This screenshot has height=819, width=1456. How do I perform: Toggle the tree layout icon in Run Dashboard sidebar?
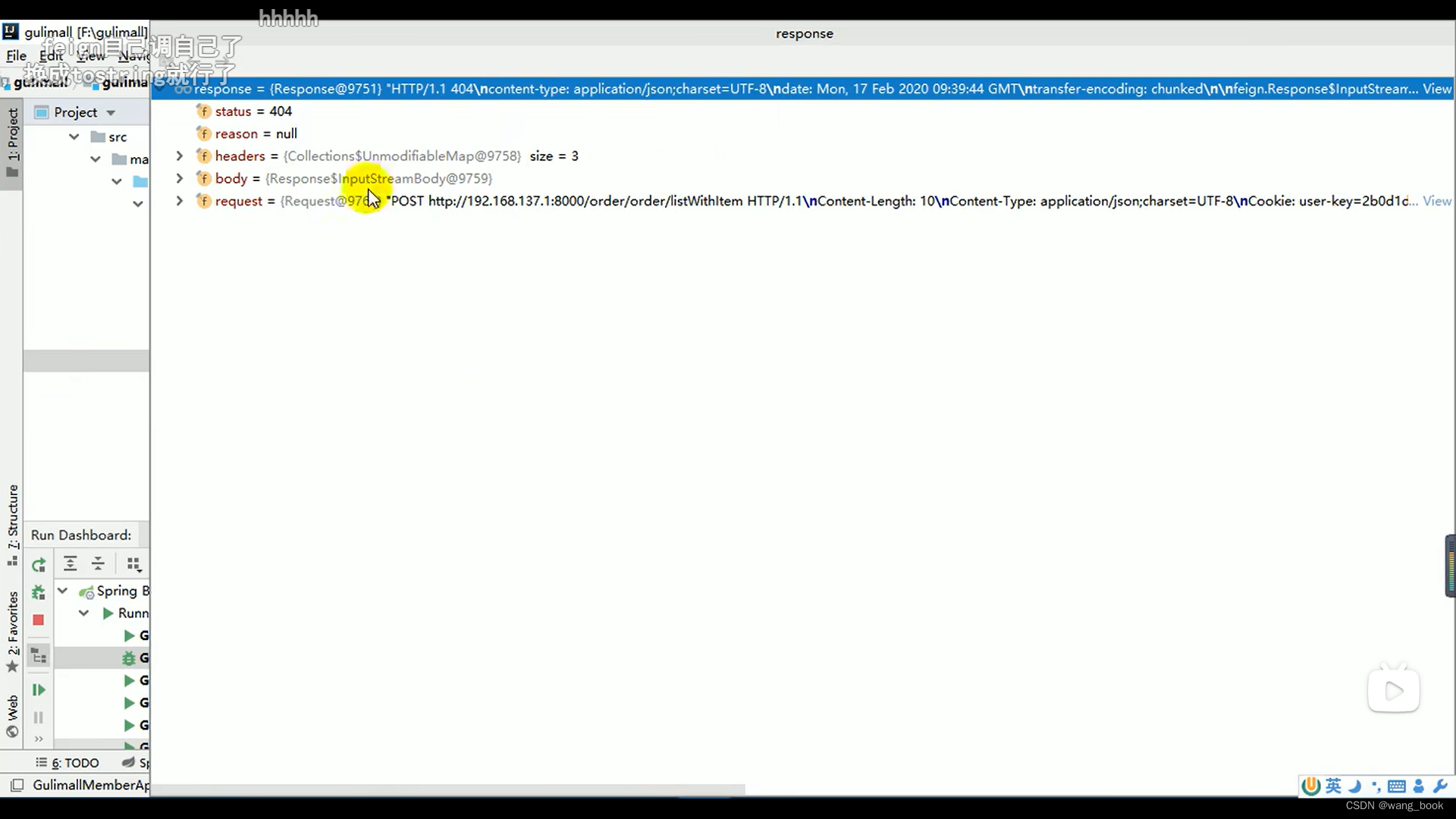click(x=39, y=656)
